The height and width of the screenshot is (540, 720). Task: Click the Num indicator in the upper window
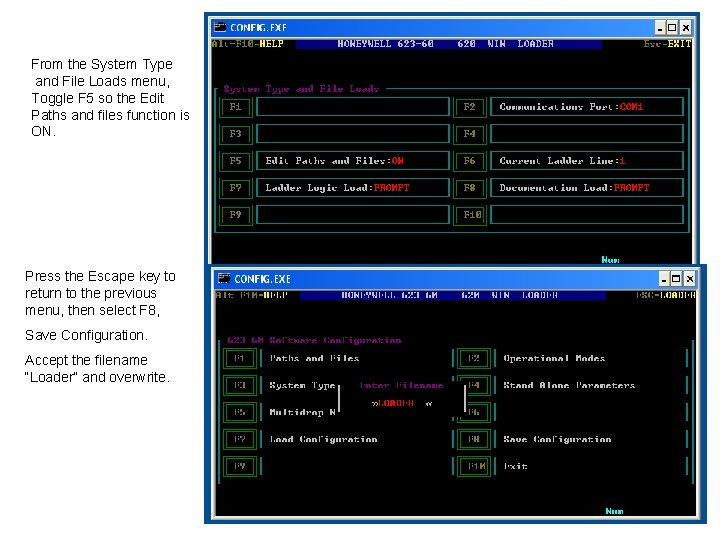coord(610,260)
